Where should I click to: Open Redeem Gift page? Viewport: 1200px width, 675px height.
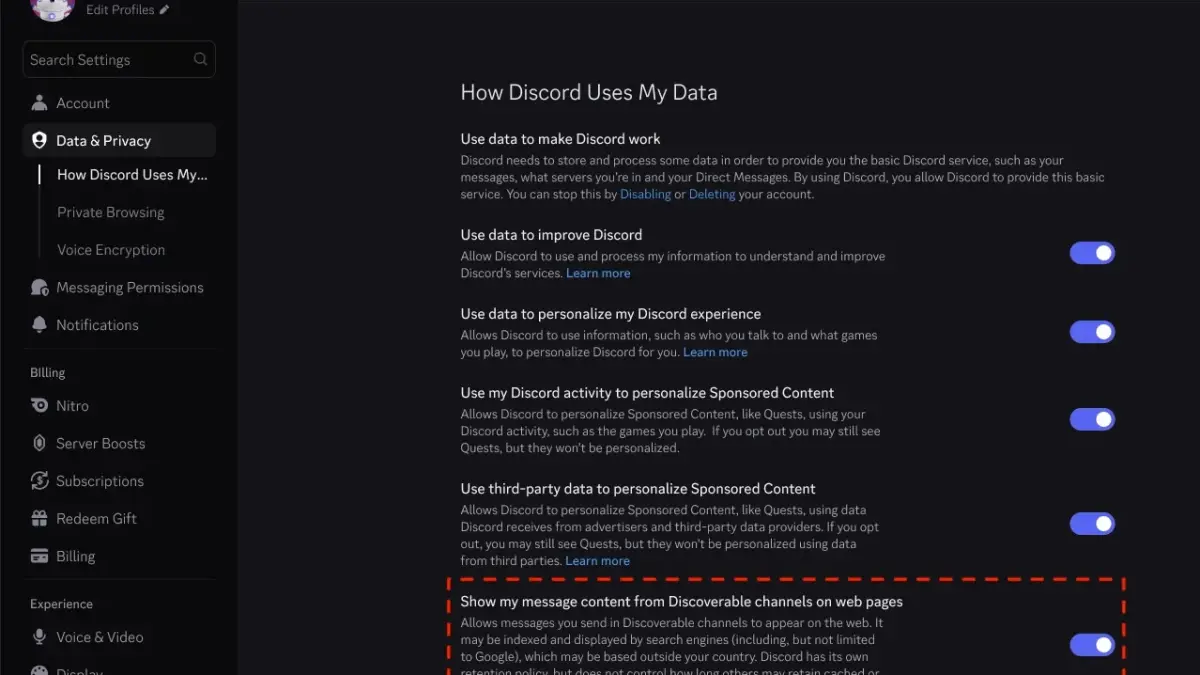pyautogui.click(x=119, y=518)
